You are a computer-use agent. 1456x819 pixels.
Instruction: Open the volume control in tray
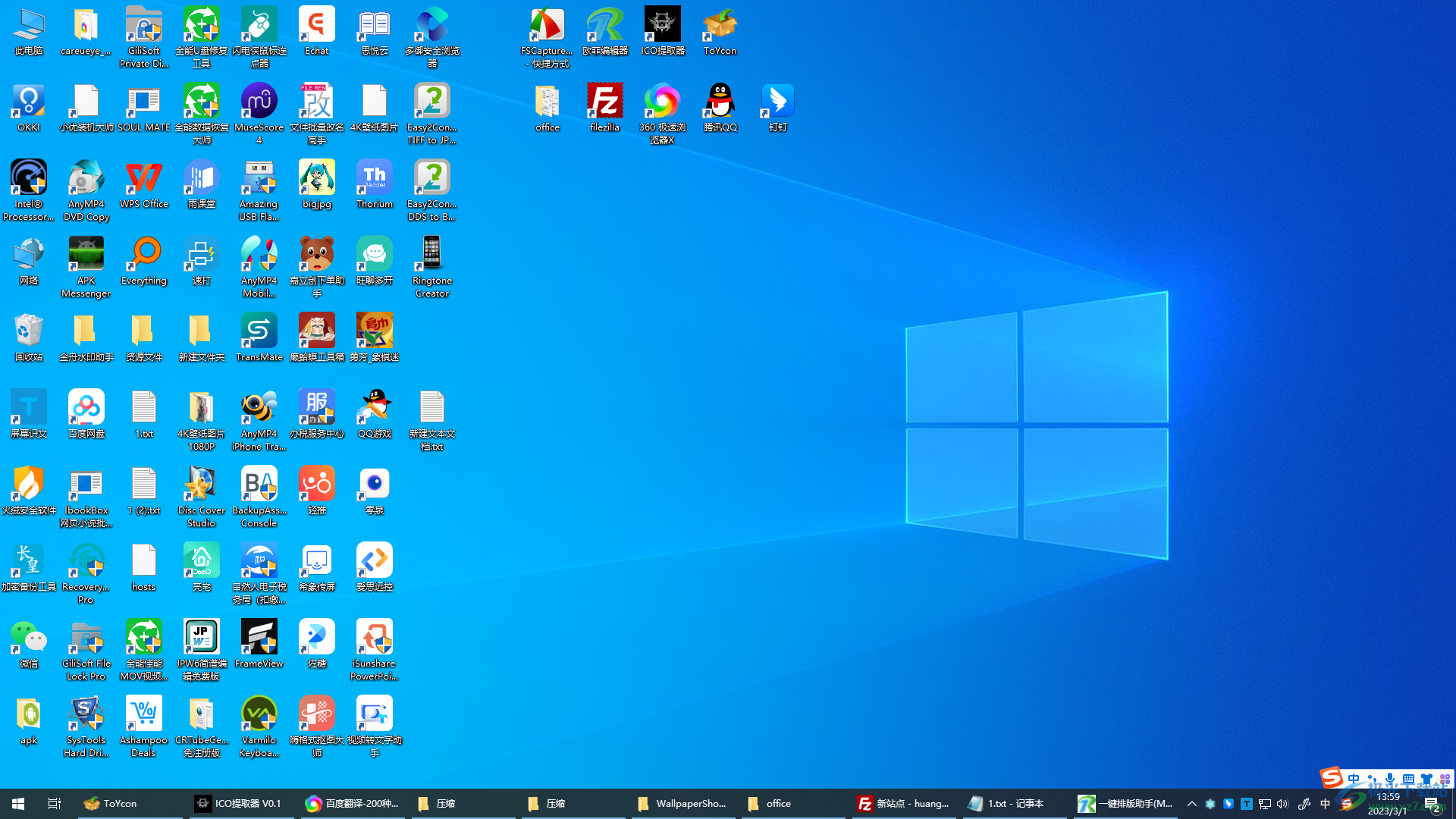click(x=1282, y=804)
